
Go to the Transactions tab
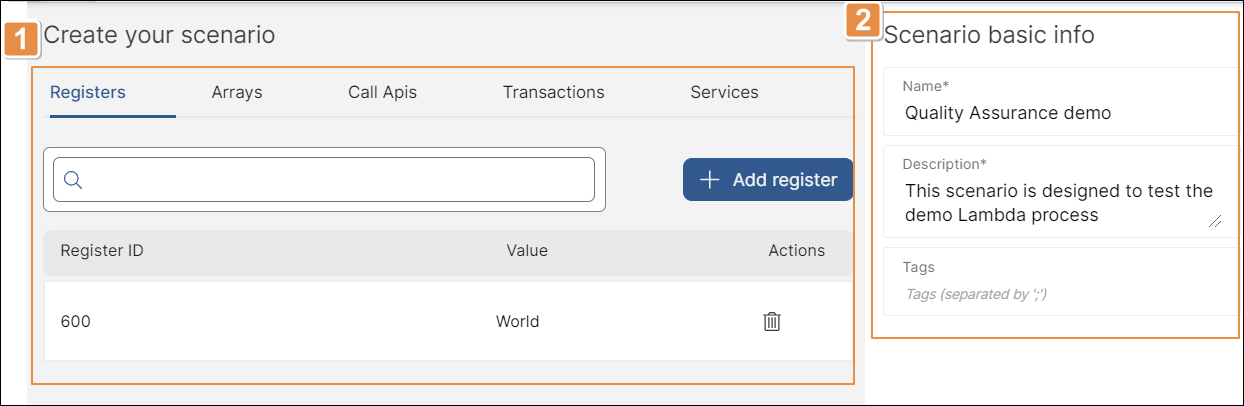[x=554, y=92]
